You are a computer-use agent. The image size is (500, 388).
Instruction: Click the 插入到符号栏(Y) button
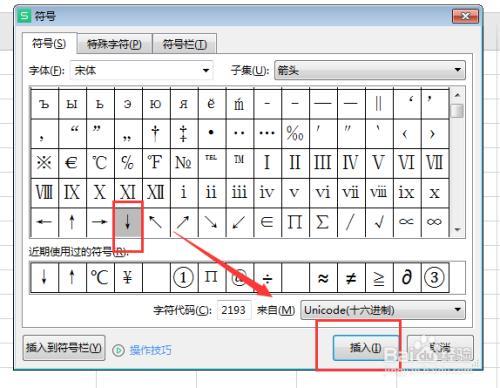click(x=64, y=348)
